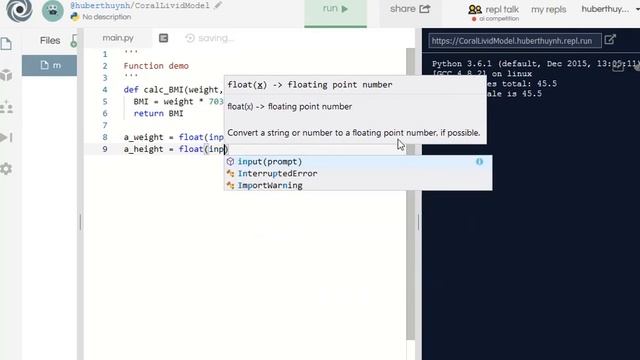Click the editor layout toggle icon
Screen dimensions: 640x360
pyautogui.click(x=163, y=38)
